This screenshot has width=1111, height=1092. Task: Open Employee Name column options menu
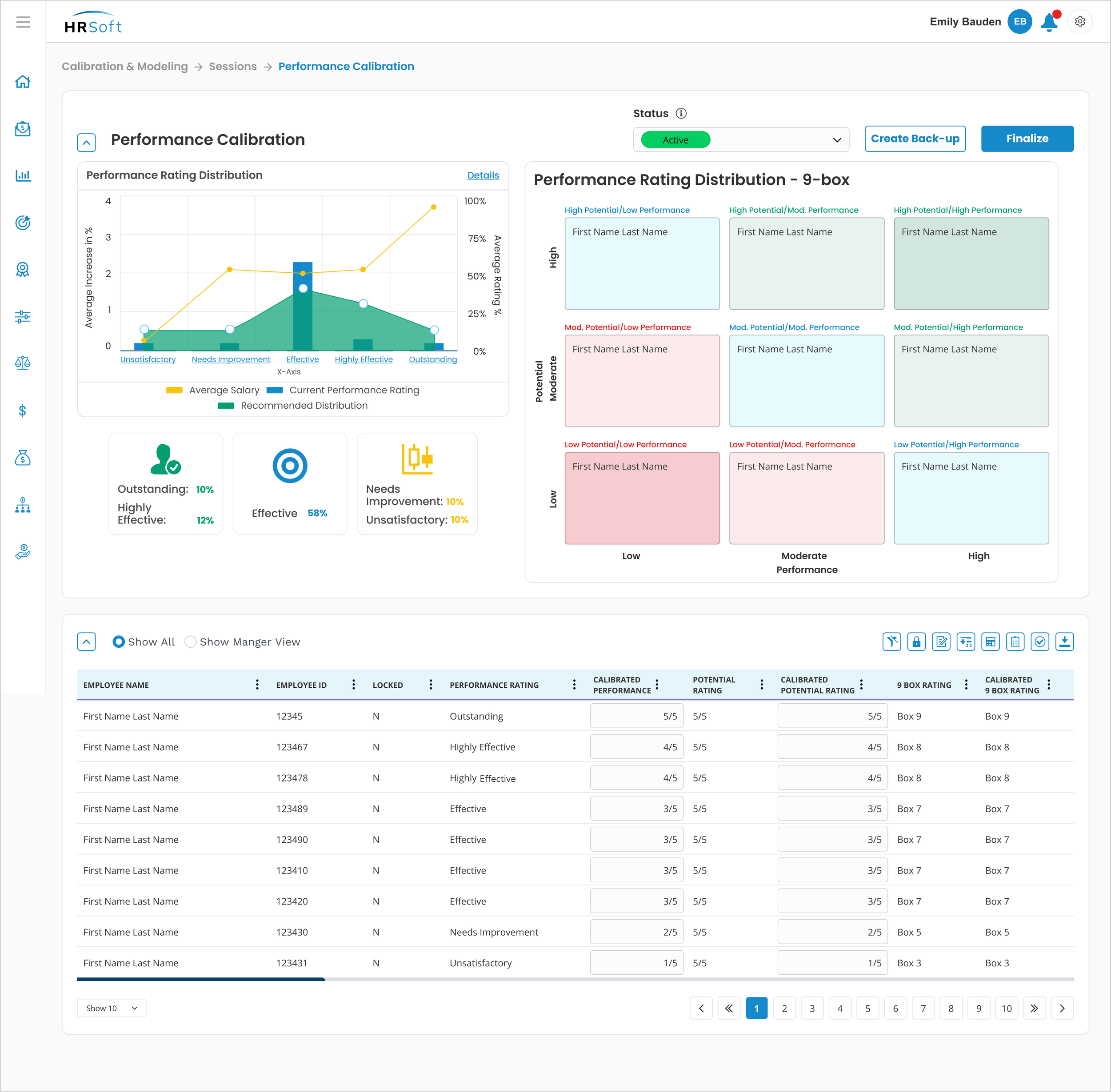point(257,684)
